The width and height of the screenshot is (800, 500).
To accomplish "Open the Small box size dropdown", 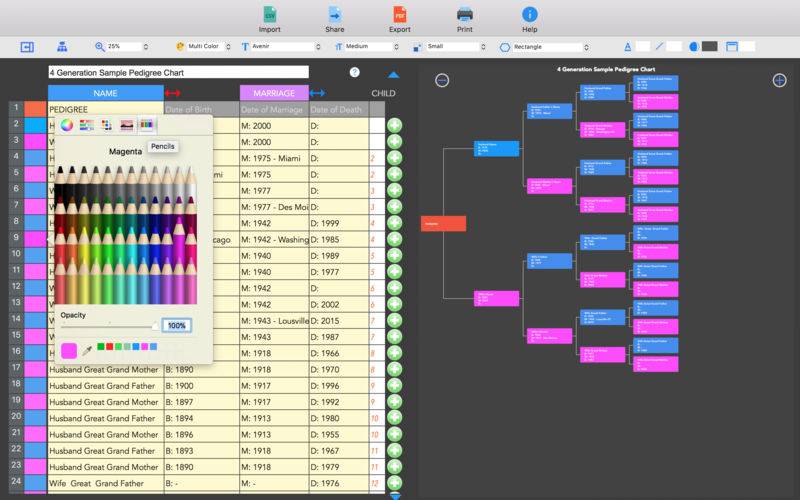I will (x=456, y=46).
